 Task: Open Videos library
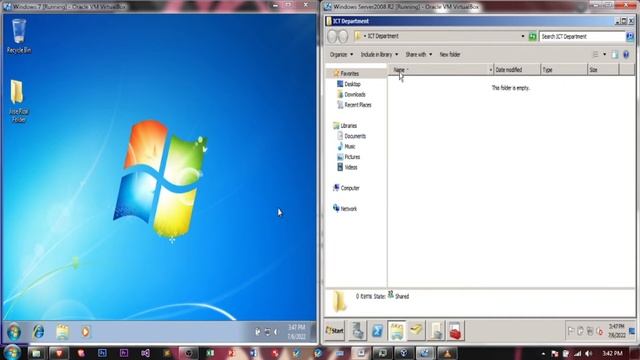click(347, 167)
